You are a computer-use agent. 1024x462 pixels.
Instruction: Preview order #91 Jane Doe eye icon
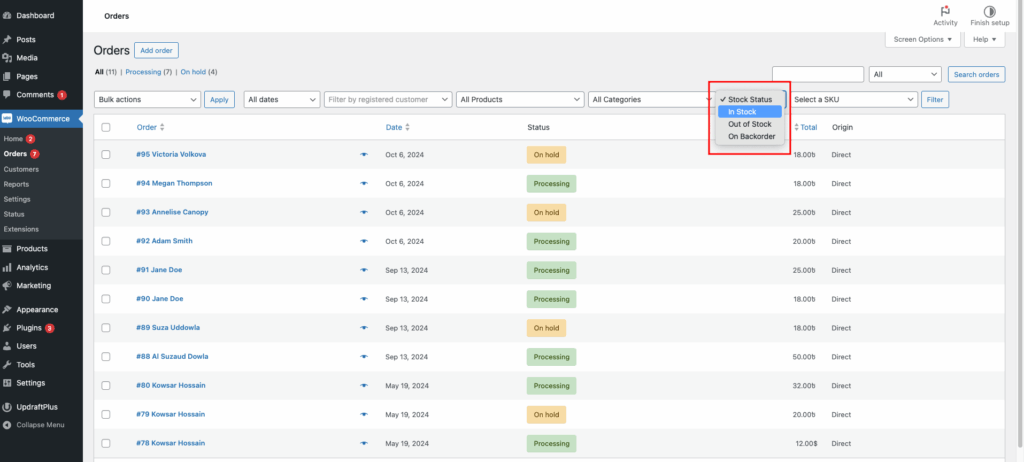(364, 270)
